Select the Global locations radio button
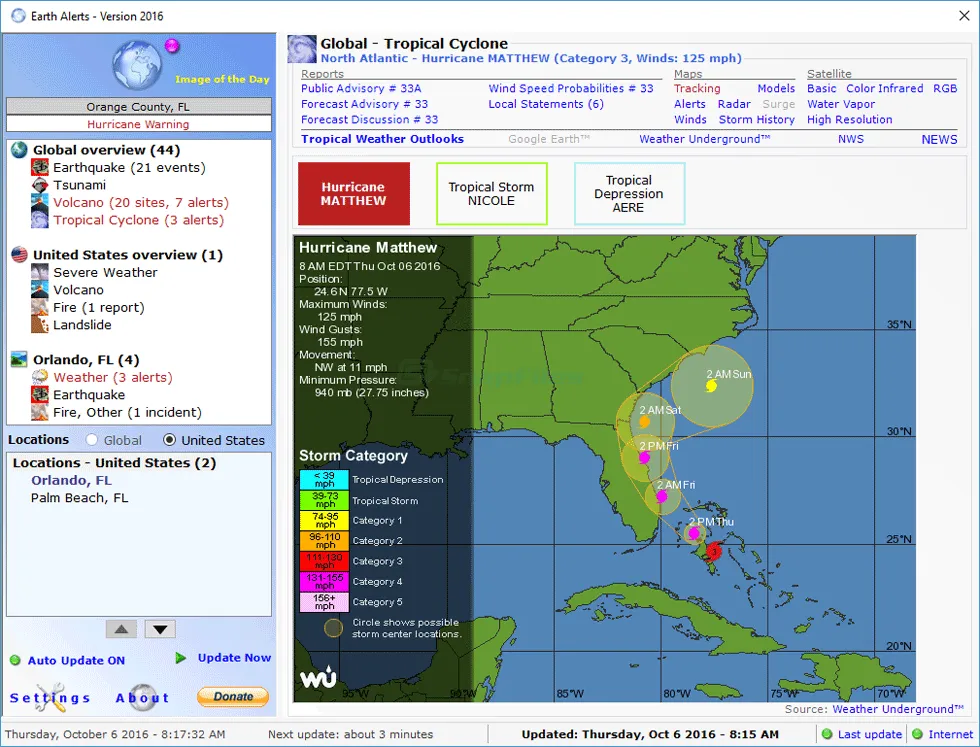 (x=92, y=440)
